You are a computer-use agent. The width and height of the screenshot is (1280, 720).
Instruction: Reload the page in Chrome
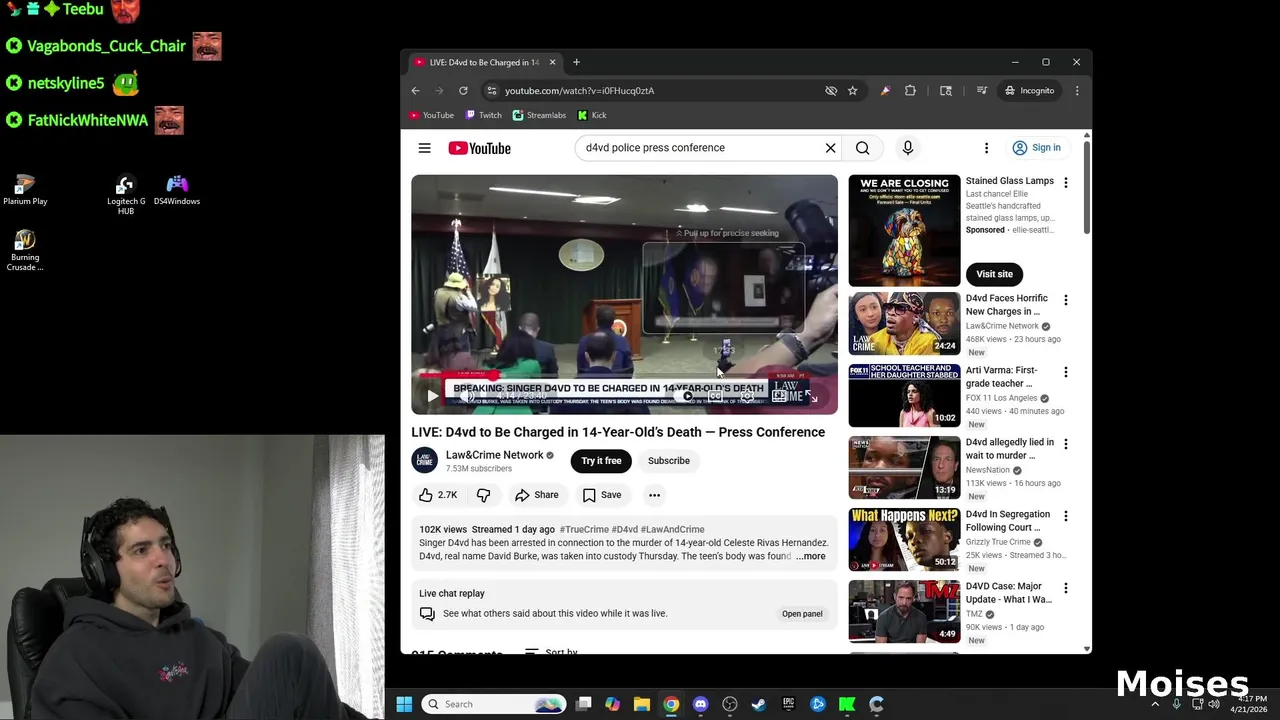point(463,90)
